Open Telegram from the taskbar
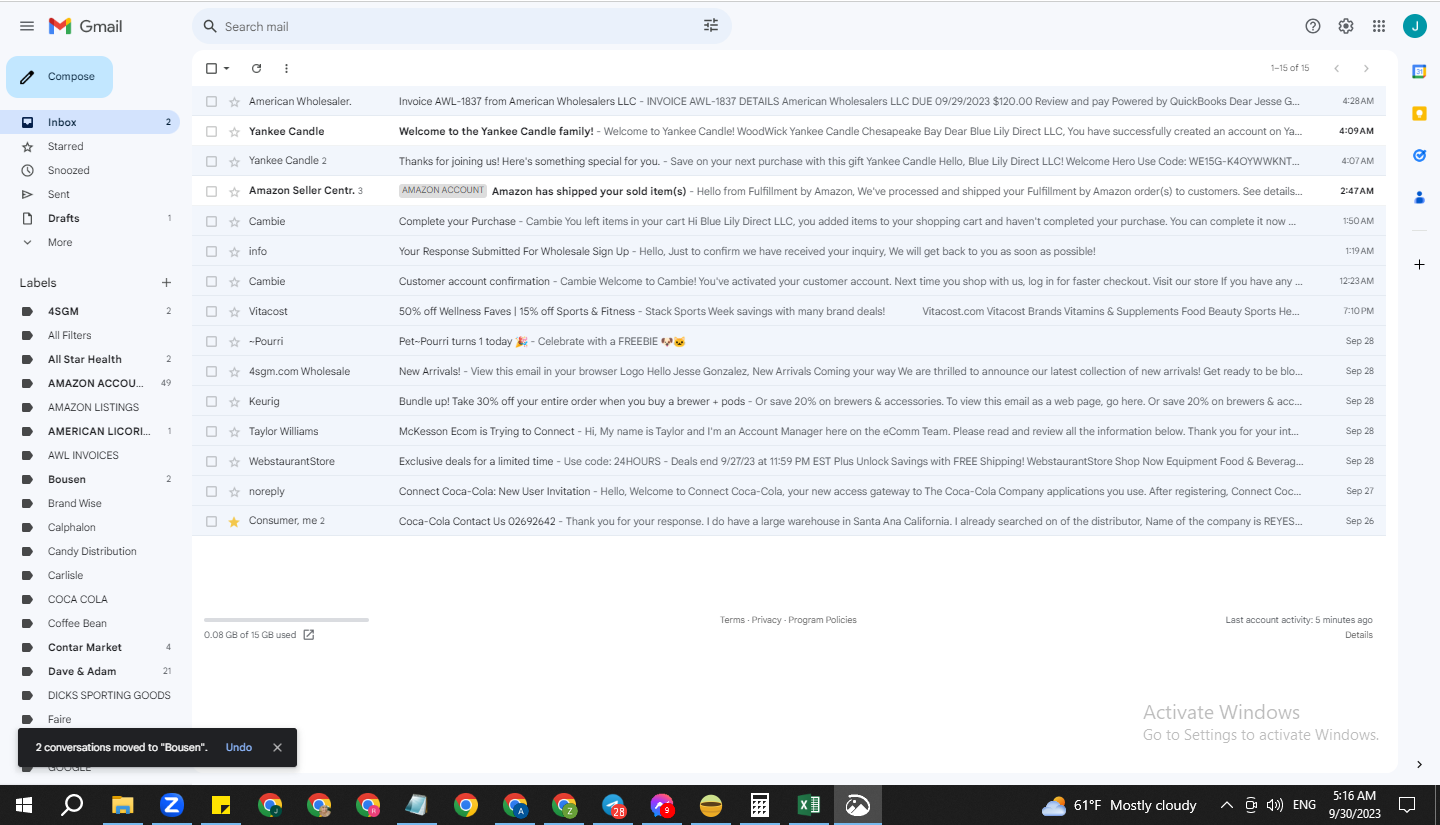 pyautogui.click(x=614, y=805)
